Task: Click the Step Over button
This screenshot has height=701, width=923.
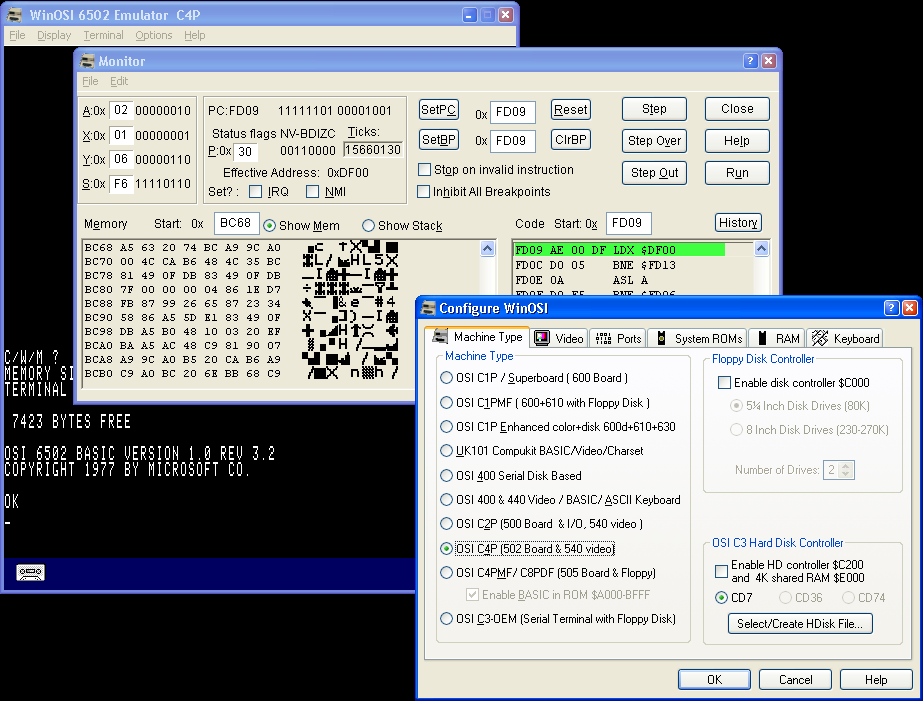Action: tap(655, 141)
